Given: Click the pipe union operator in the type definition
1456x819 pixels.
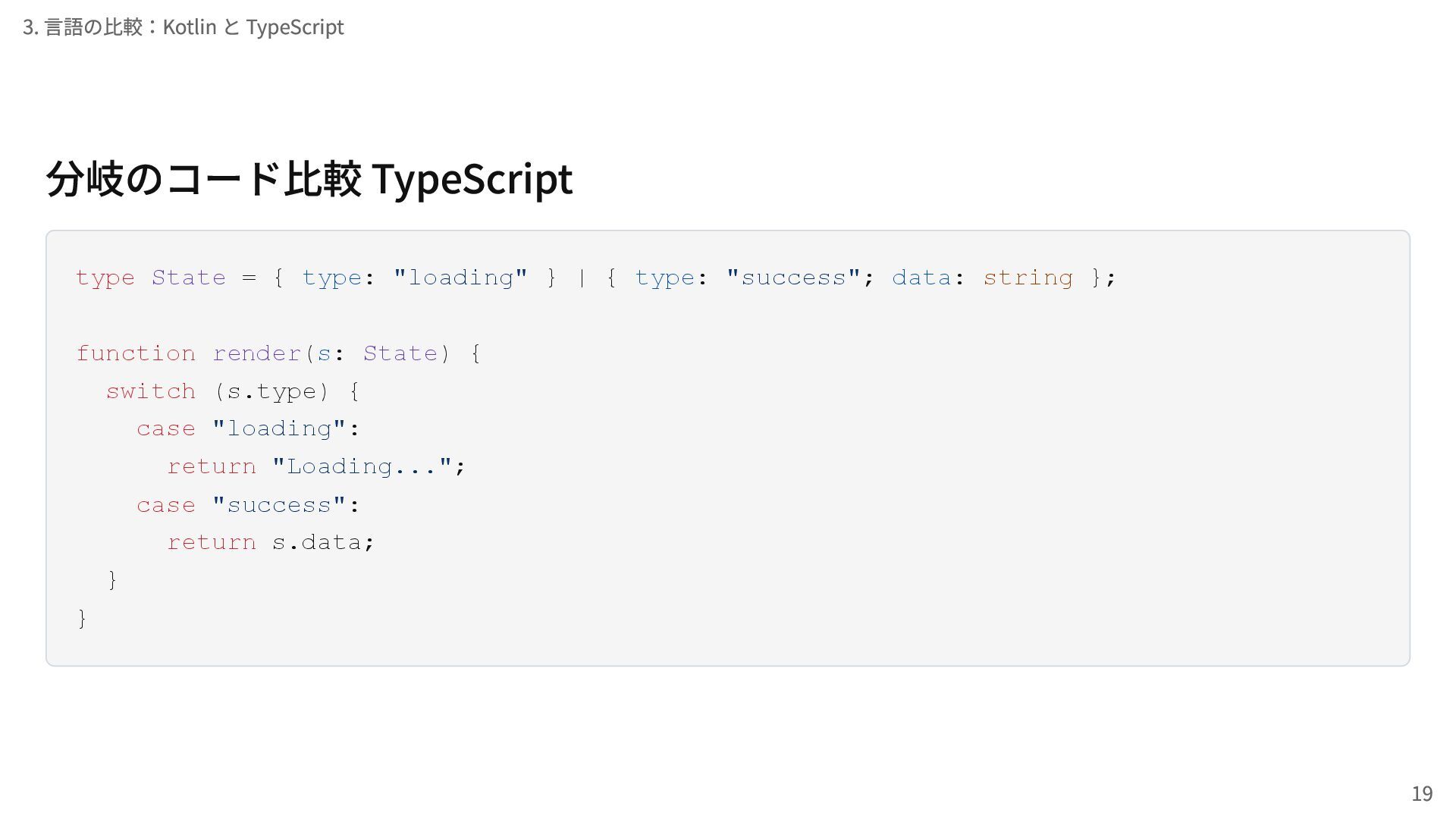Looking at the screenshot, I should [x=582, y=278].
